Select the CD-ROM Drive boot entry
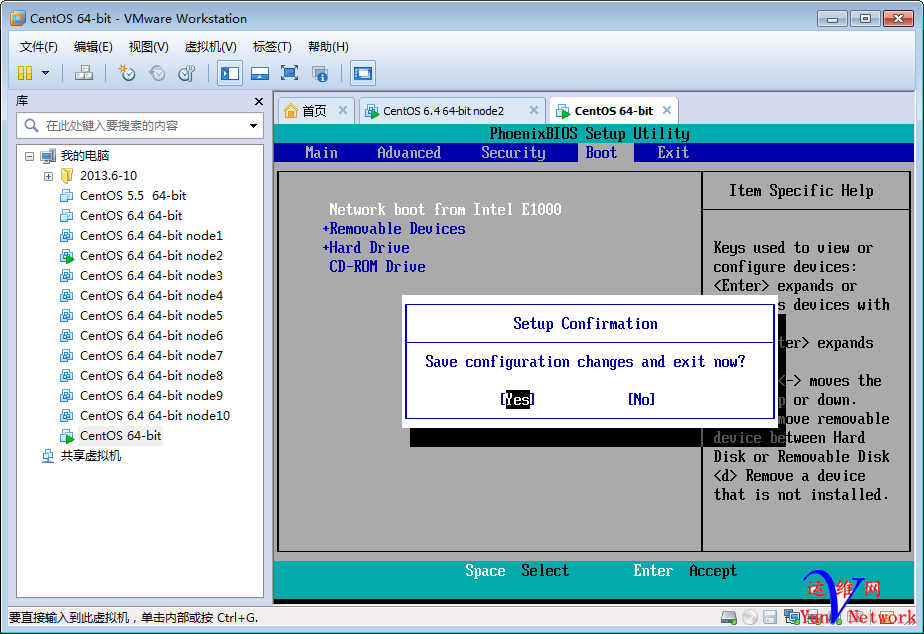 coord(377,266)
